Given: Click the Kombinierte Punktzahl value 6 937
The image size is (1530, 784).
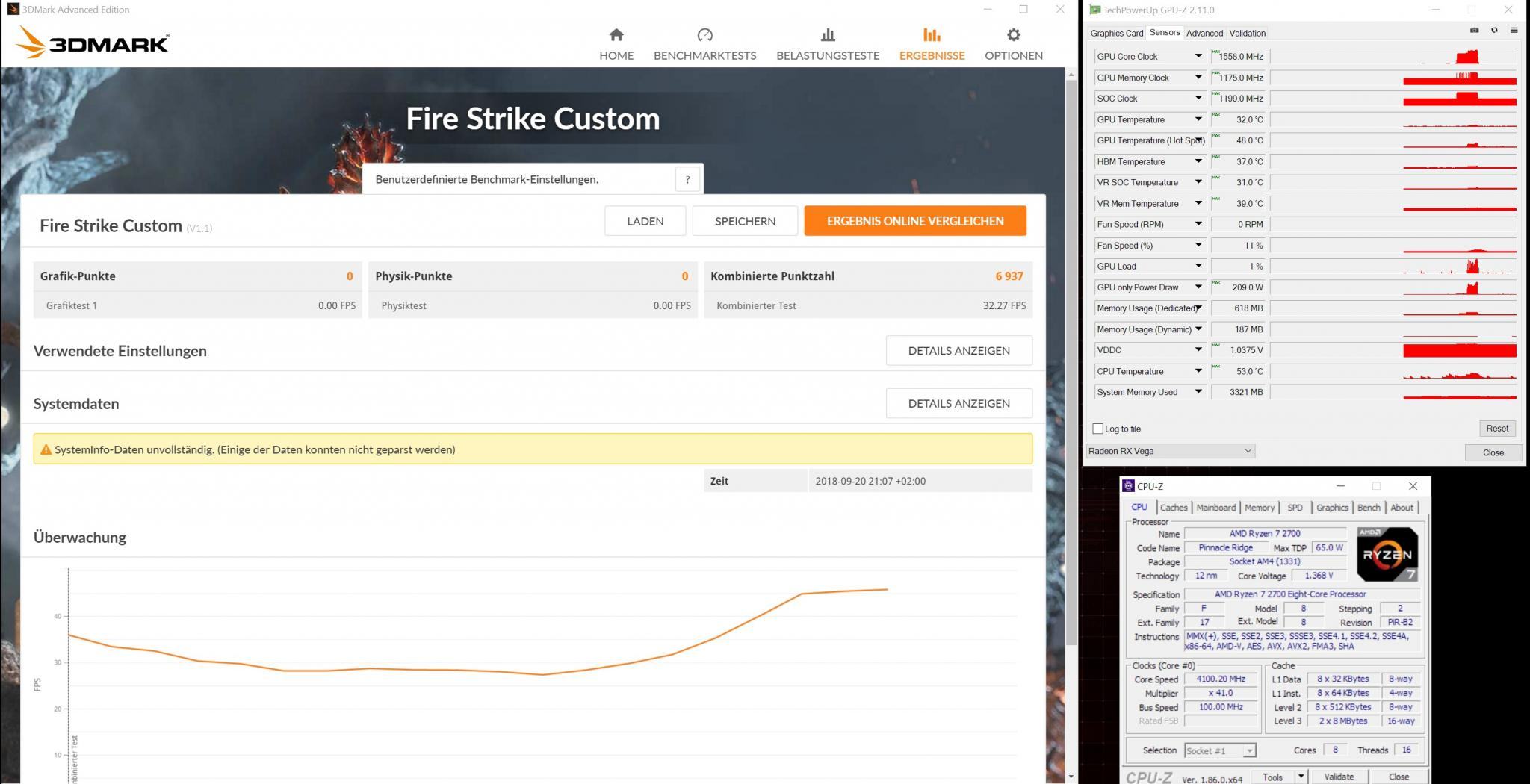Looking at the screenshot, I should pyautogui.click(x=1009, y=276).
